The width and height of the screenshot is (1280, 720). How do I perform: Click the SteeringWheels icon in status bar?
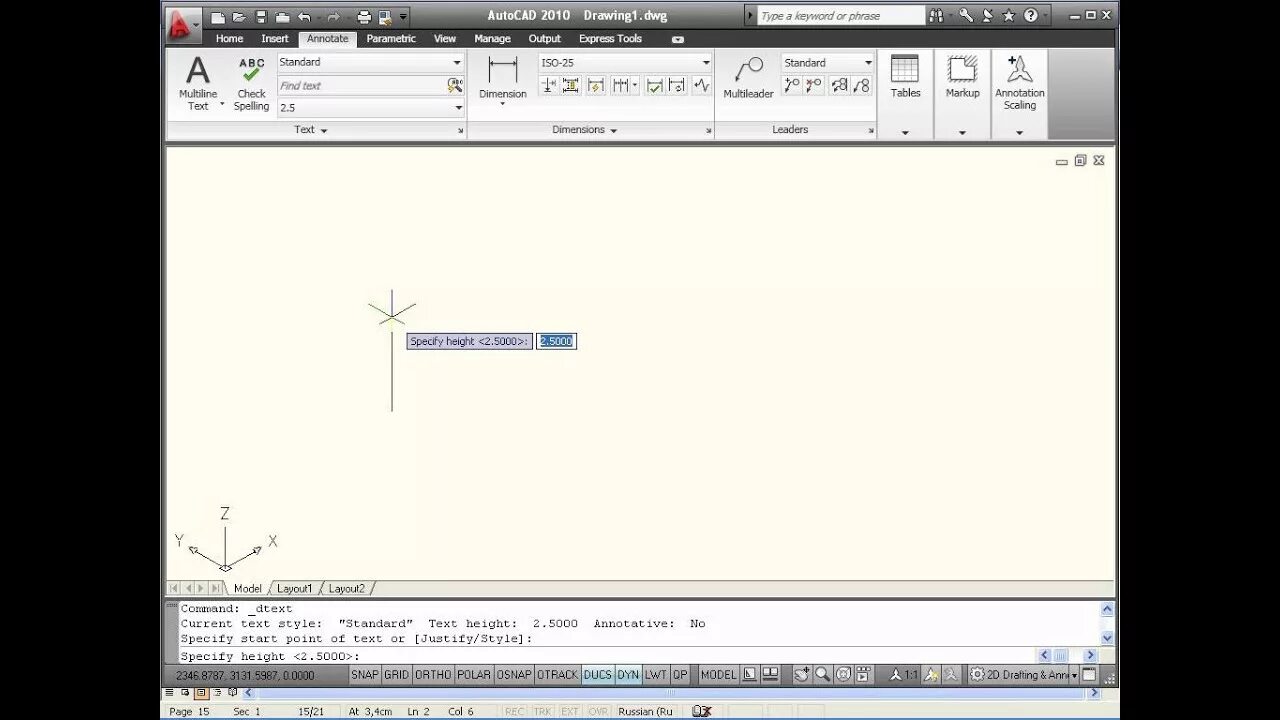[843, 675]
